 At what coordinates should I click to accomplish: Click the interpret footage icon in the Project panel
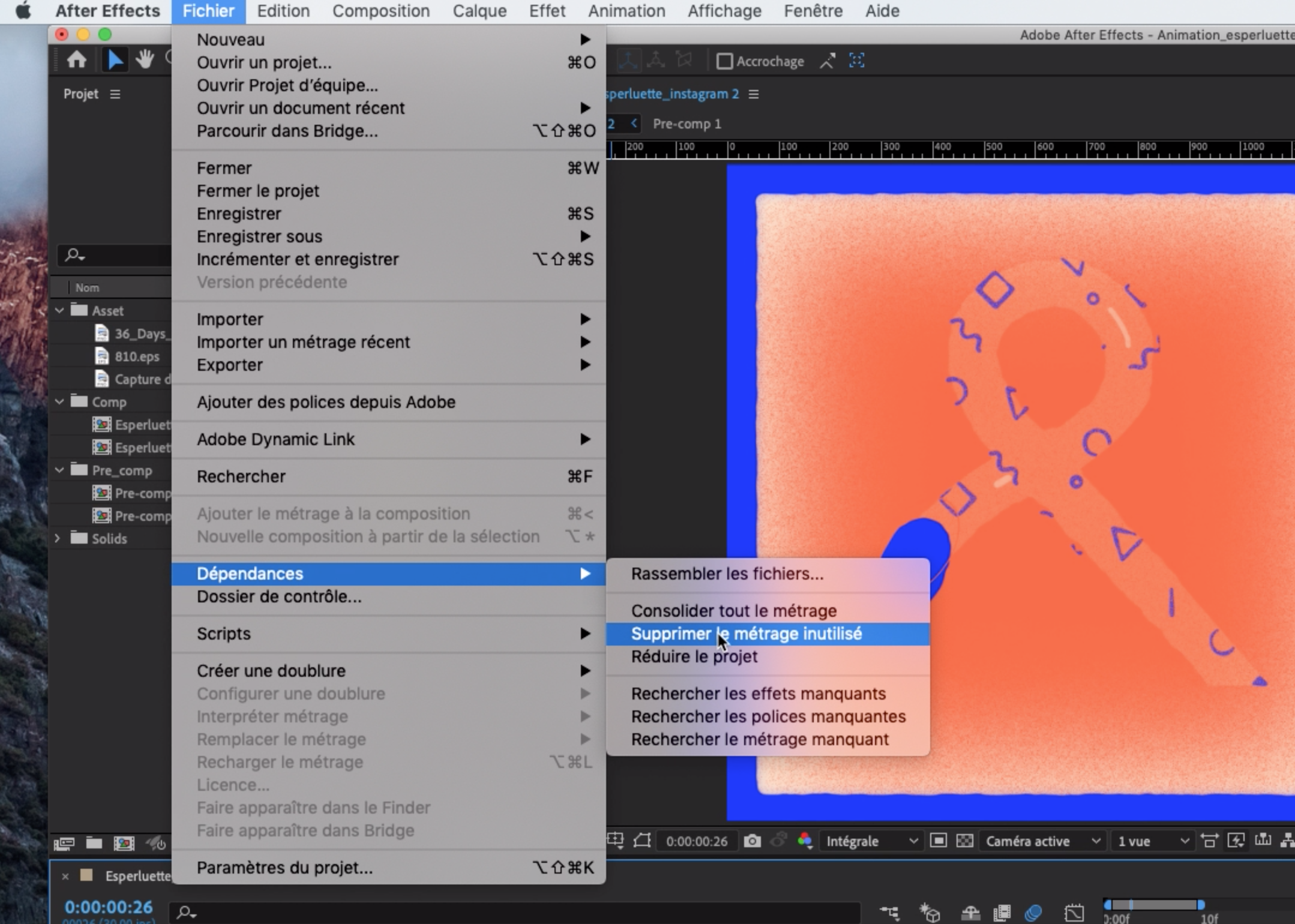[x=64, y=844]
